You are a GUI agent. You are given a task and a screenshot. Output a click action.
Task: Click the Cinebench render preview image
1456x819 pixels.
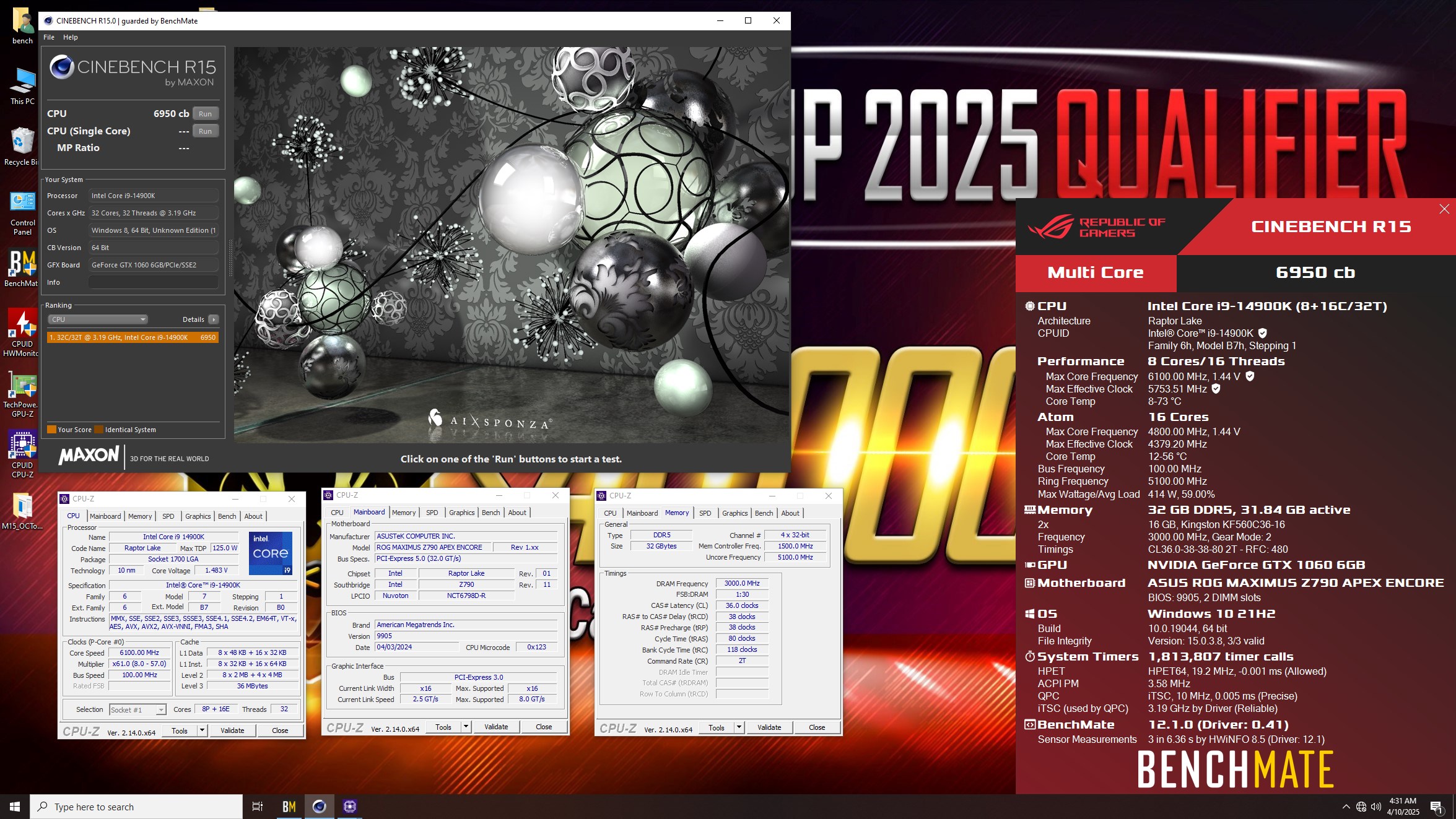point(511,245)
